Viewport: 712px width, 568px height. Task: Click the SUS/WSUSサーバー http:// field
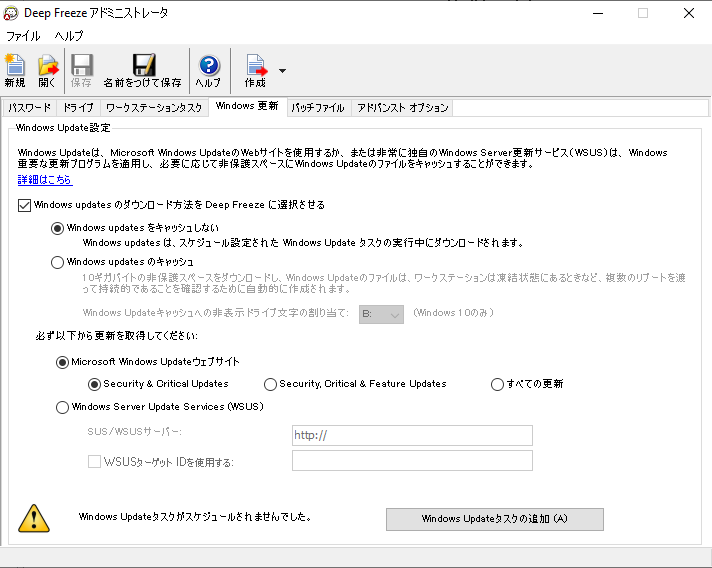tap(412, 435)
